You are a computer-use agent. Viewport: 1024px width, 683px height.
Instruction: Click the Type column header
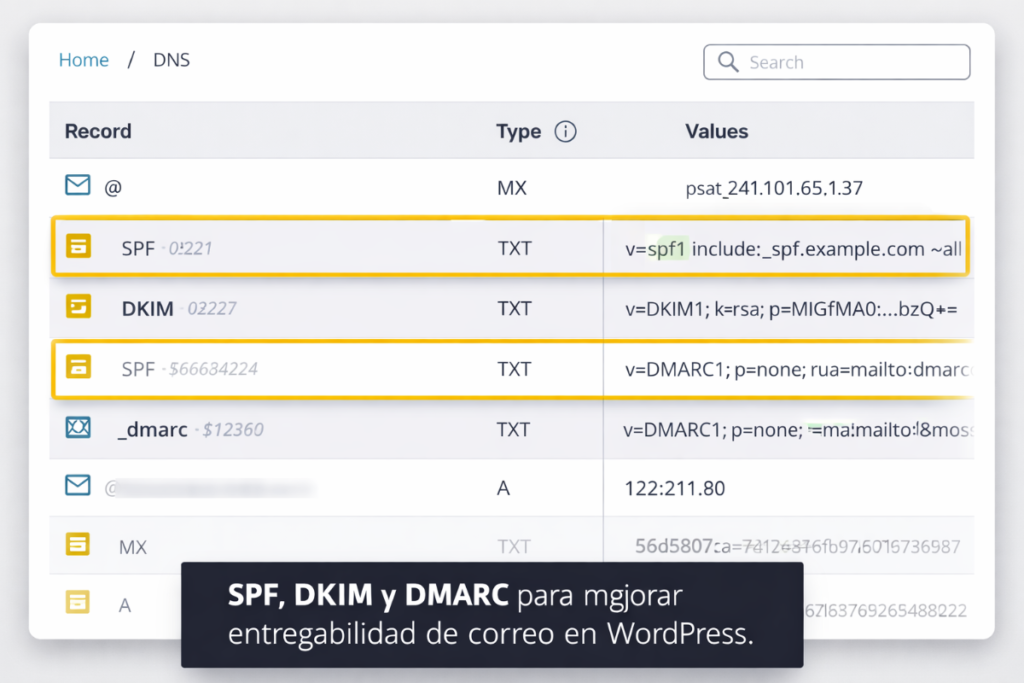tap(516, 131)
